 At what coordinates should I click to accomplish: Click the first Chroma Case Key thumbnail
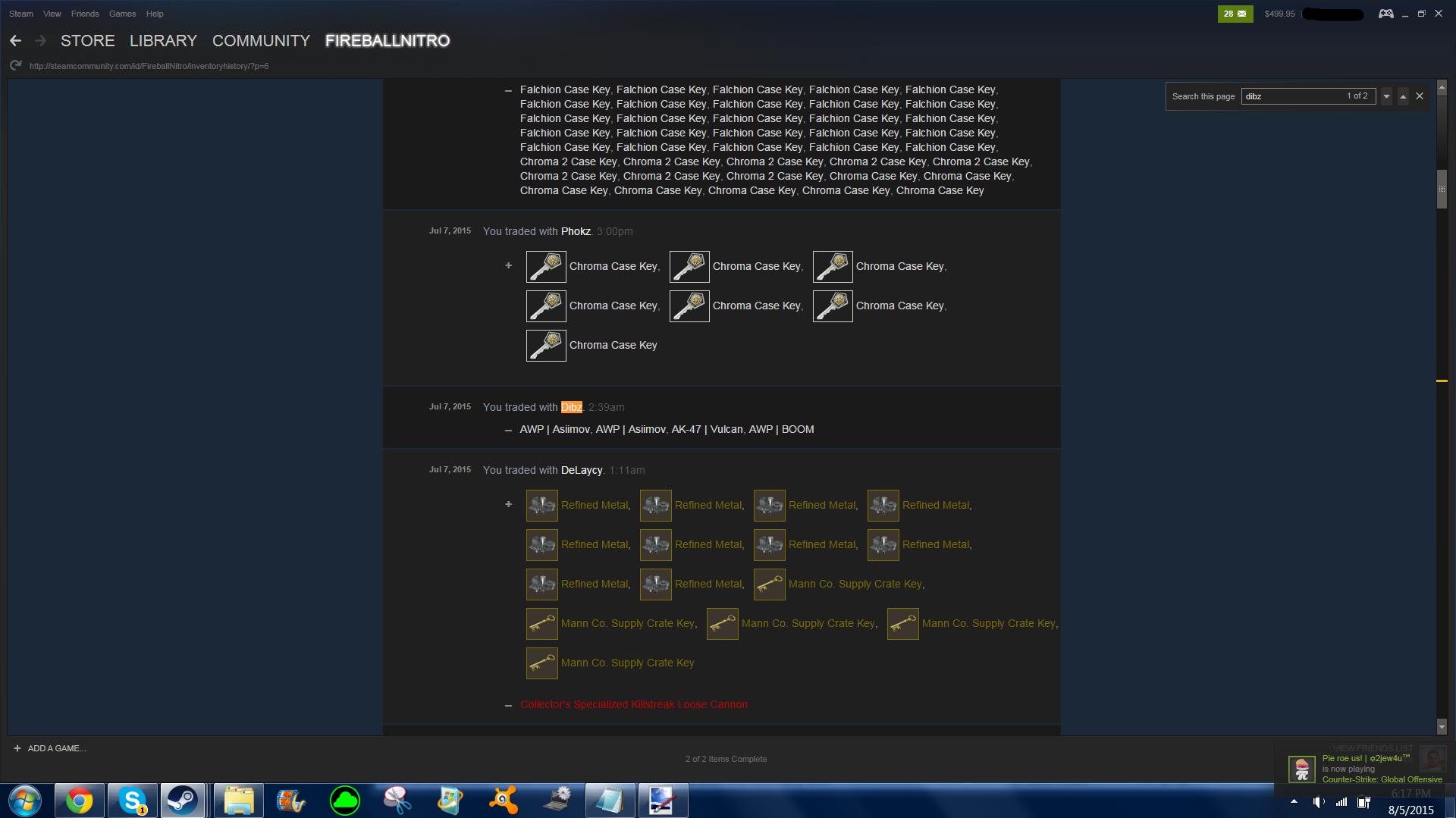pos(546,267)
